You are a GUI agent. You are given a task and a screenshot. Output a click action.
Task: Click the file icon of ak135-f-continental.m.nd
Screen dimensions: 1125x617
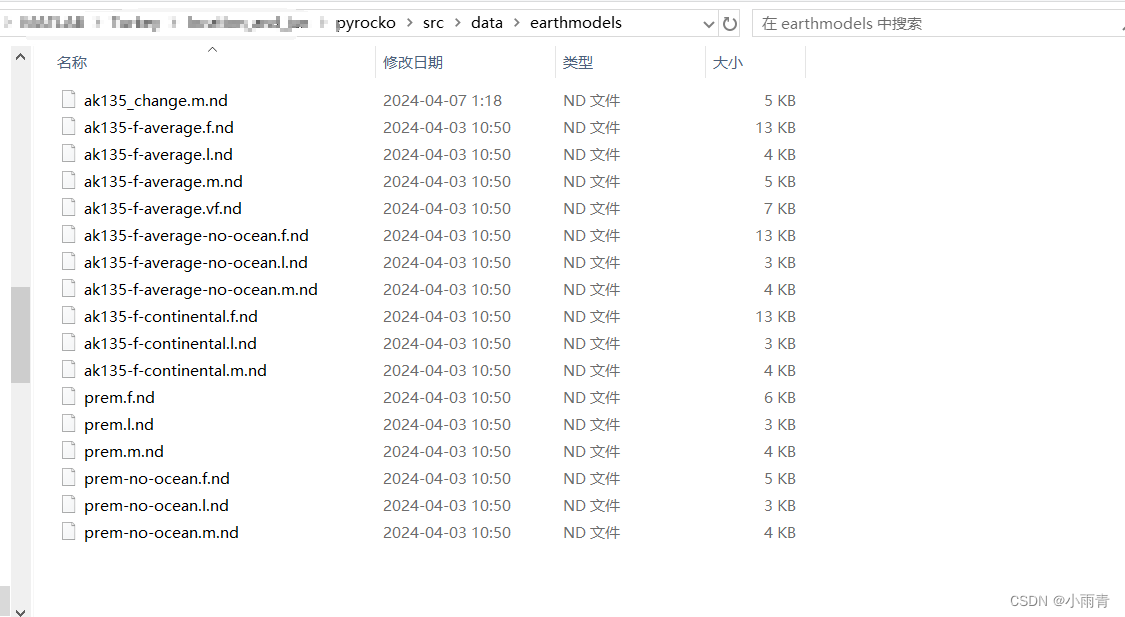tap(68, 370)
